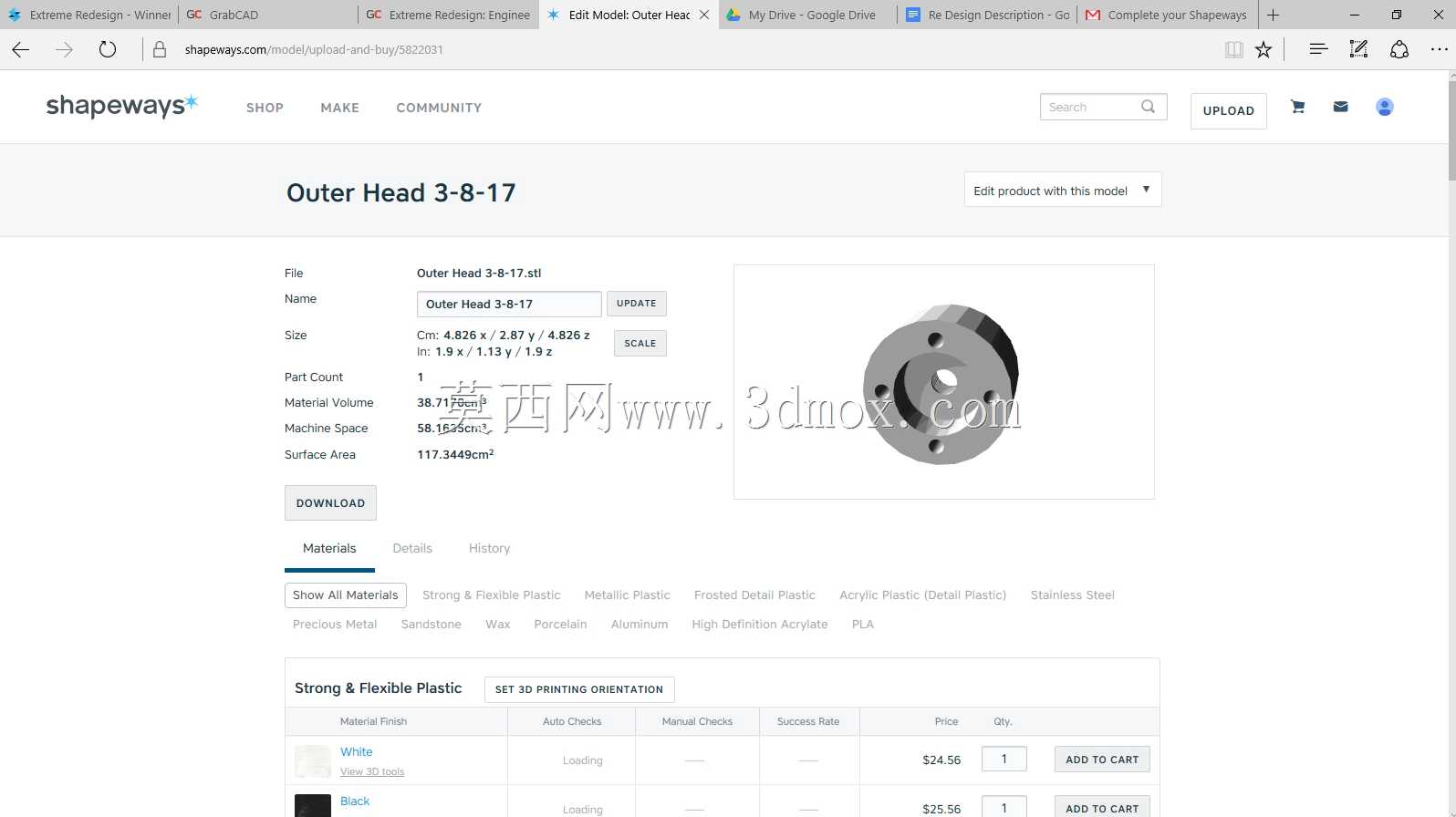Open Shapeways messages envelope
This screenshot has height=817, width=1456.
(x=1340, y=107)
